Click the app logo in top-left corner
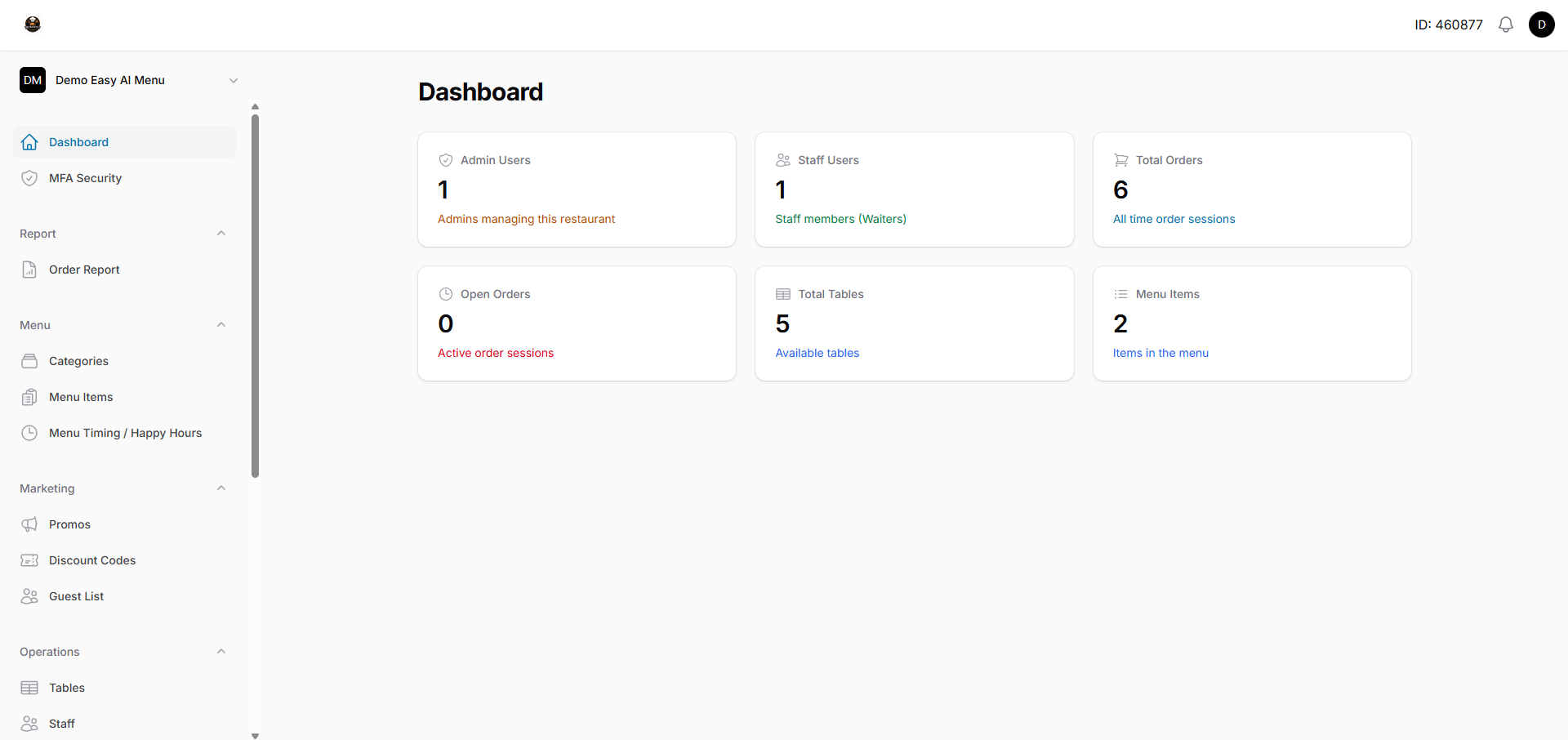This screenshot has width=1568, height=740. click(33, 25)
